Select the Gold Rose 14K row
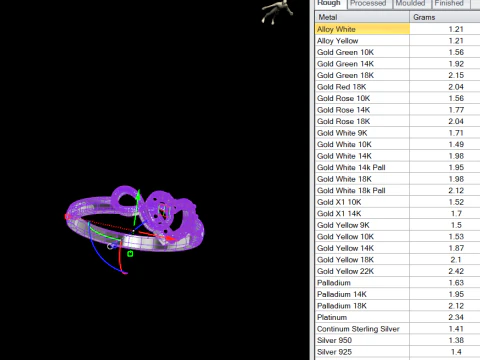Viewport: 480px width, 360px height. click(x=397, y=110)
